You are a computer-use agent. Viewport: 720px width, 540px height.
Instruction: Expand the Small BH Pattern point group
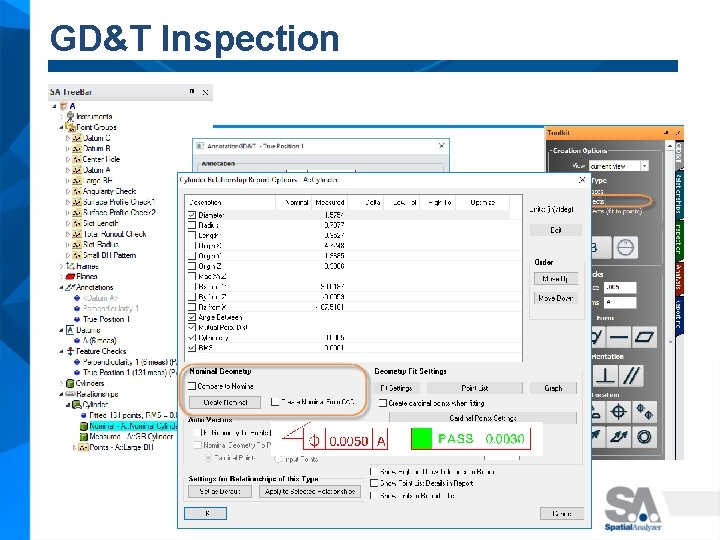(68, 255)
